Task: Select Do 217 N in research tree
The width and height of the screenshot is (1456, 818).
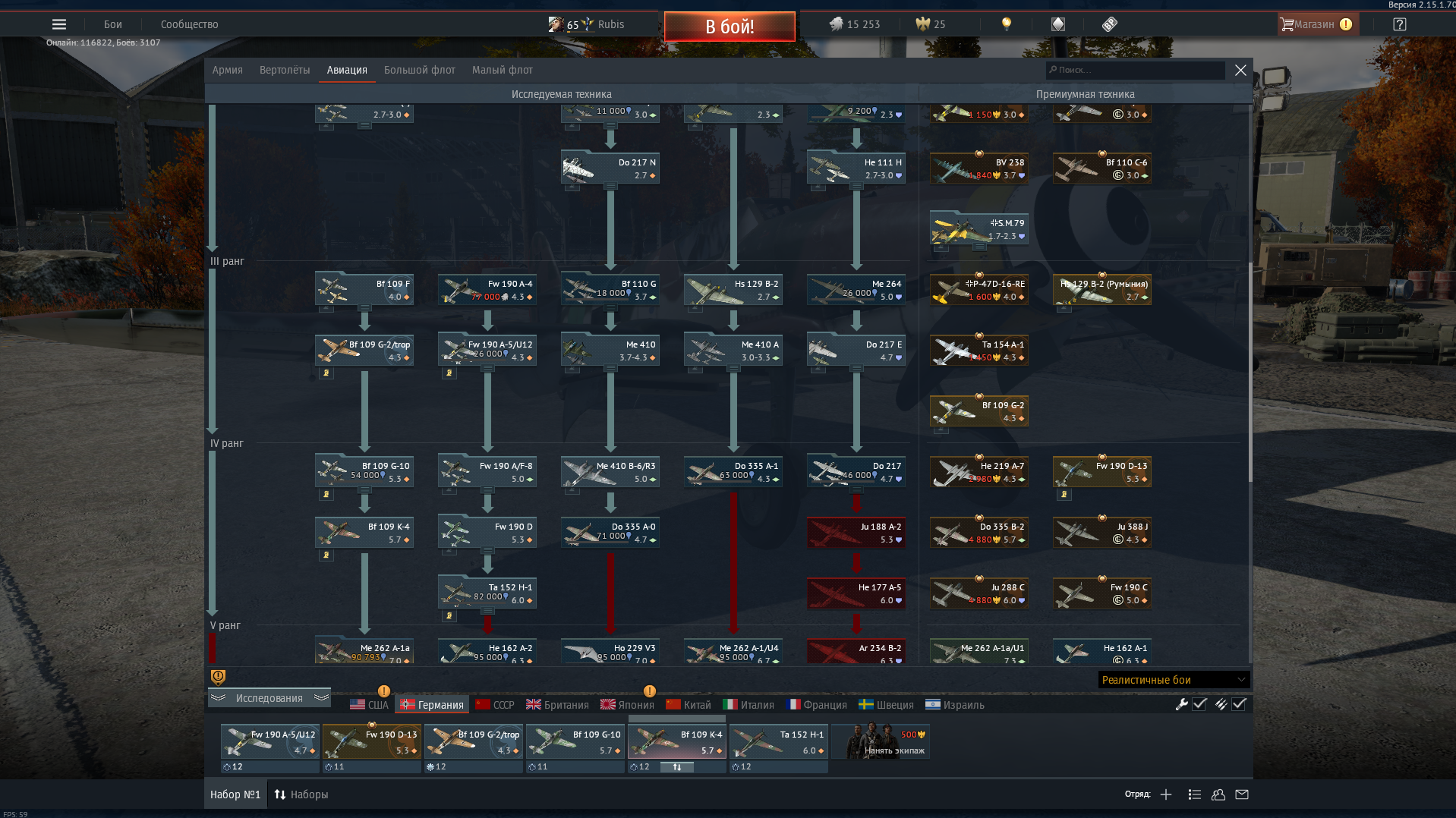Action: (x=610, y=168)
